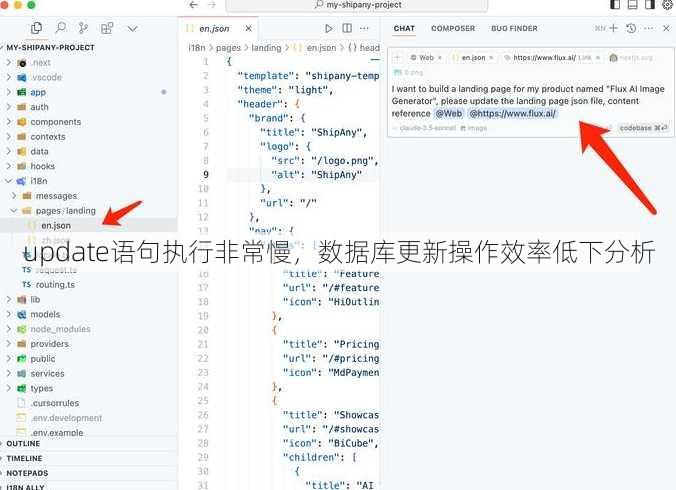676x490 pixels.
Task: Close the en.json editor tab
Action: (x=248, y=28)
